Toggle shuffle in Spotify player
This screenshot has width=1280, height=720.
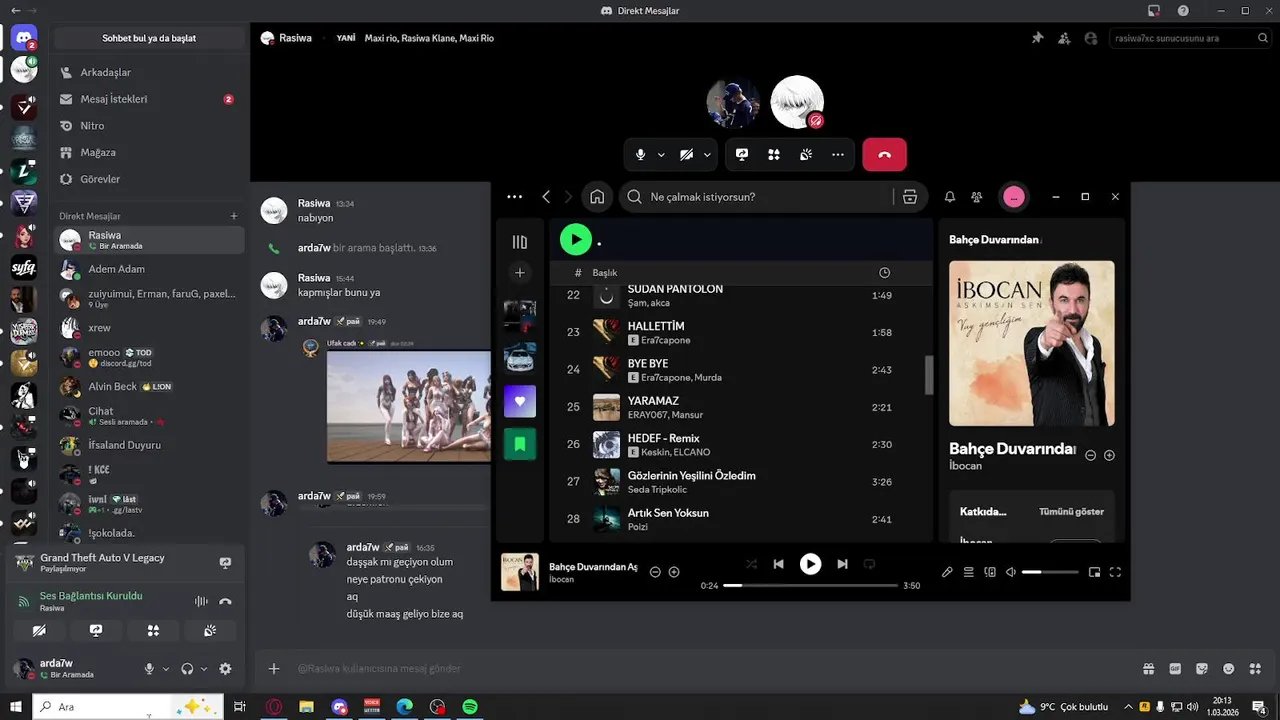(x=751, y=564)
